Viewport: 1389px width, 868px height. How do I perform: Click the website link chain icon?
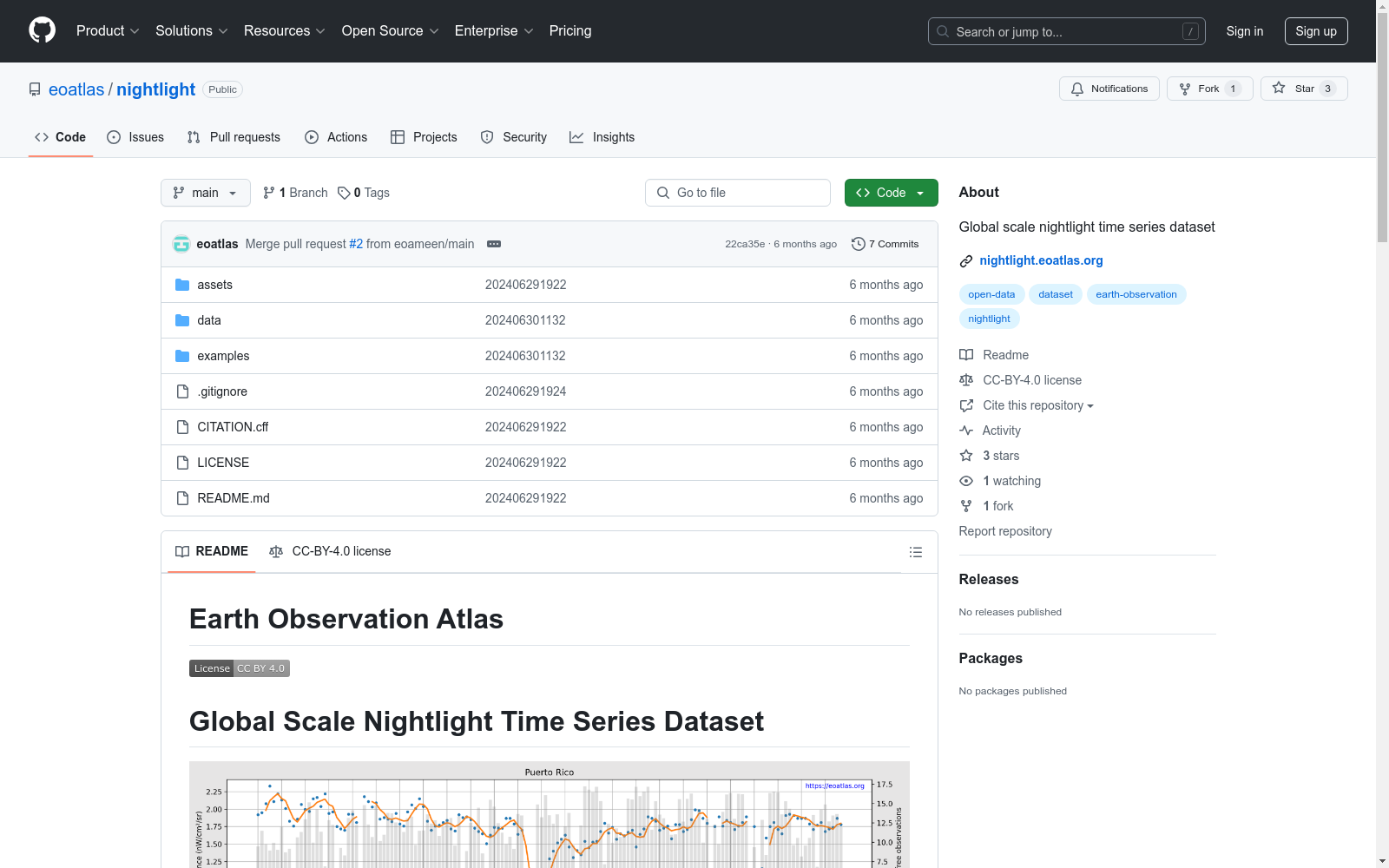point(965,260)
